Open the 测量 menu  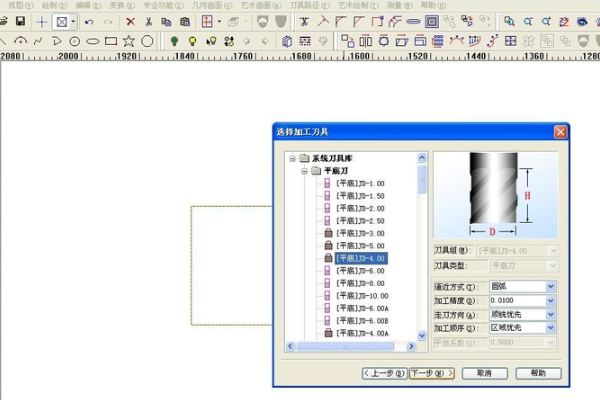[x=396, y=5]
